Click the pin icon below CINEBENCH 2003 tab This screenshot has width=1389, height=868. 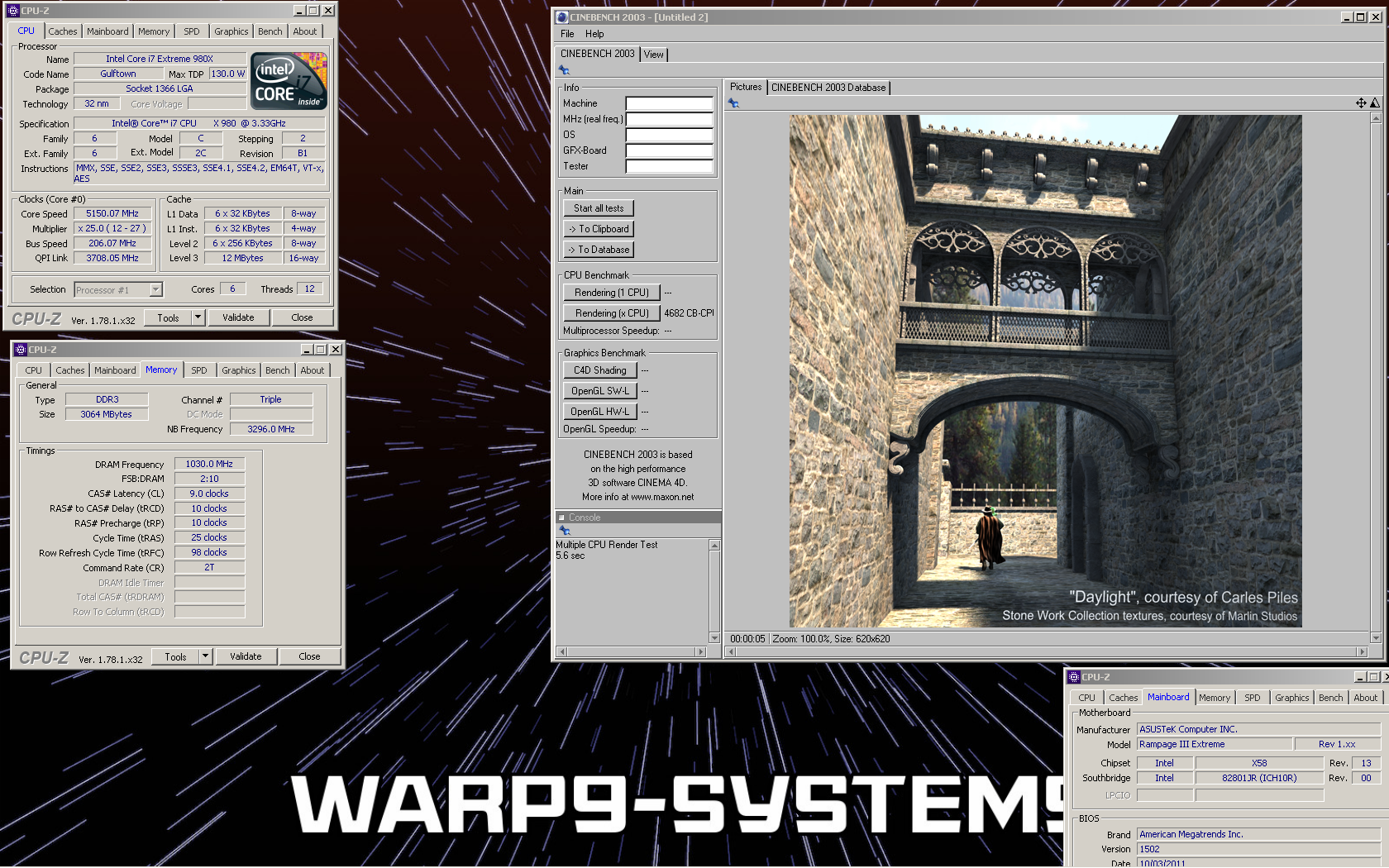point(565,70)
